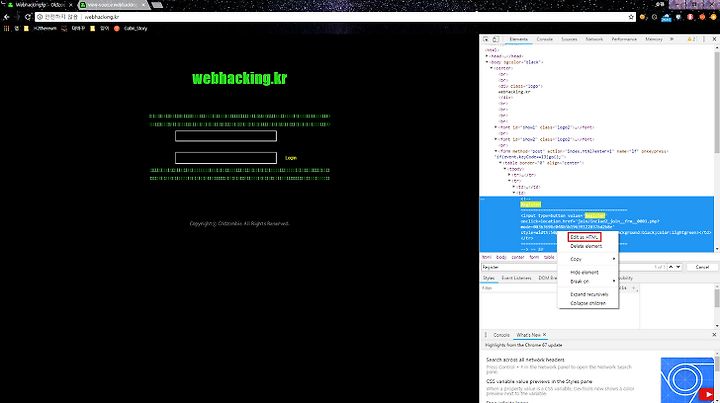Expand the head node in DOM tree
720x403 pixels.
[x=487, y=56]
